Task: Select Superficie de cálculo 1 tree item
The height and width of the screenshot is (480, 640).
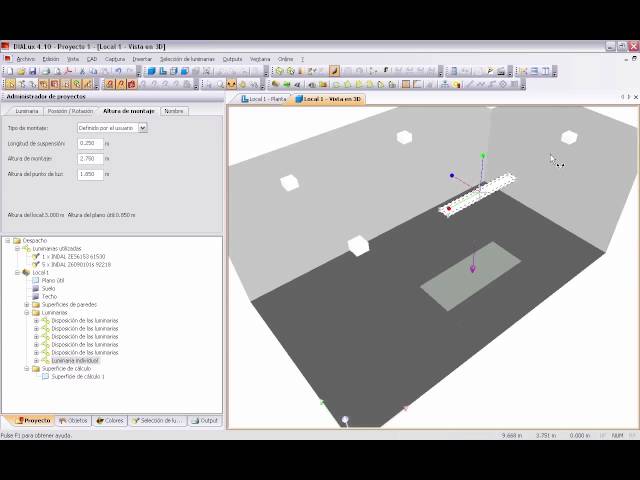Action: point(78,377)
